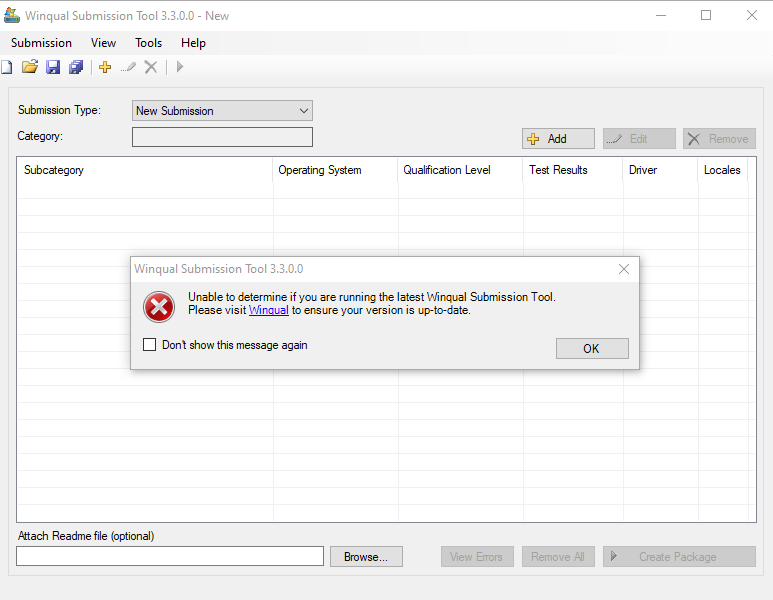773x600 pixels.
Task: Click the Create Package play toolbar icon
Action: pos(179,67)
